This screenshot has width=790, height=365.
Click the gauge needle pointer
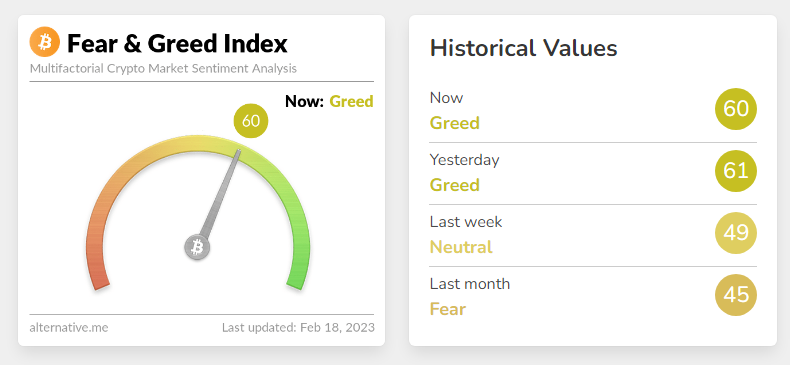(221, 193)
